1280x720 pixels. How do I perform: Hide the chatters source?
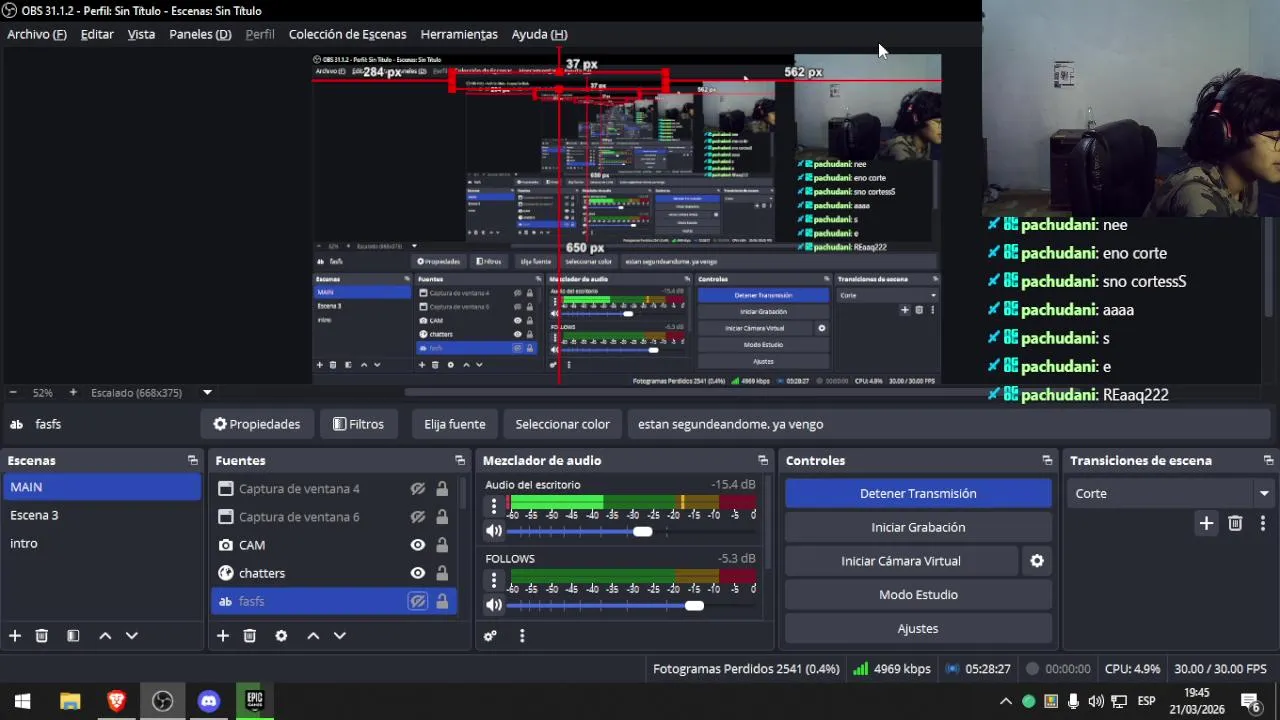pyautogui.click(x=418, y=573)
